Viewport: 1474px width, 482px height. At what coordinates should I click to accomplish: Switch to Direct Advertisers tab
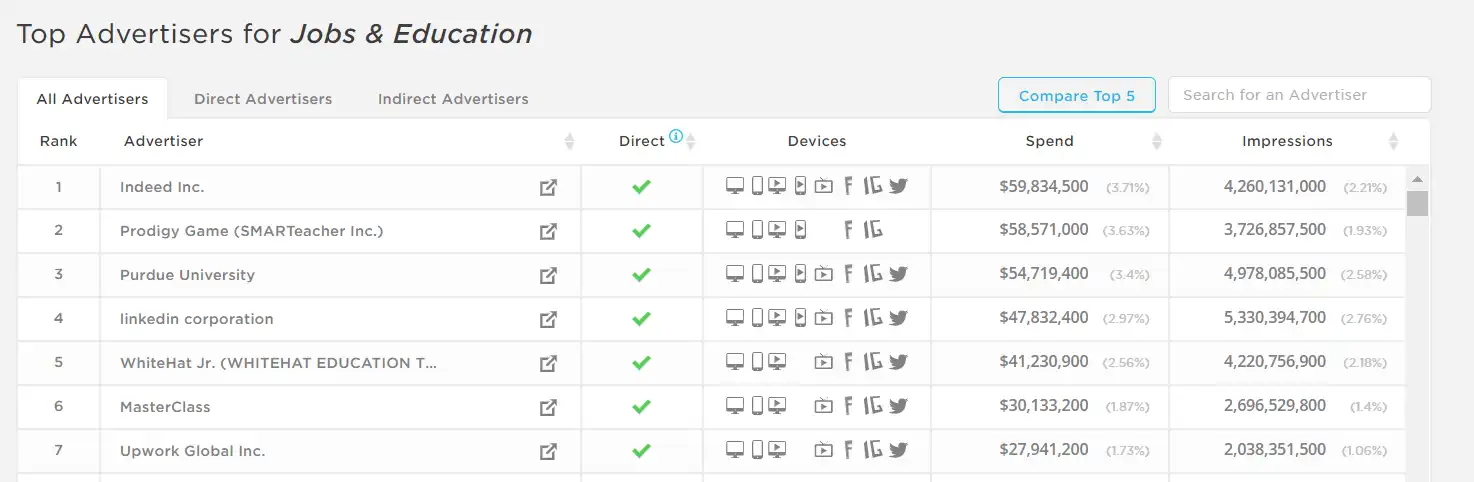coord(263,99)
